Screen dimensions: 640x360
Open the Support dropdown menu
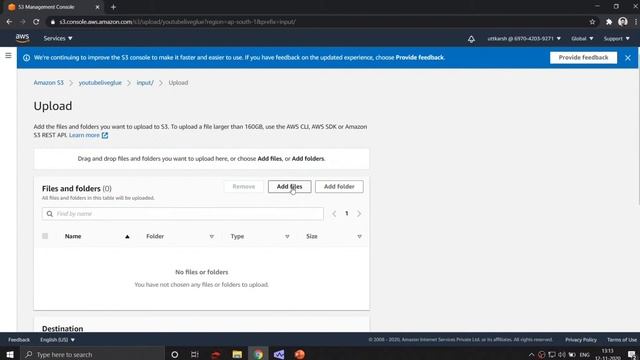pos(616,38)
